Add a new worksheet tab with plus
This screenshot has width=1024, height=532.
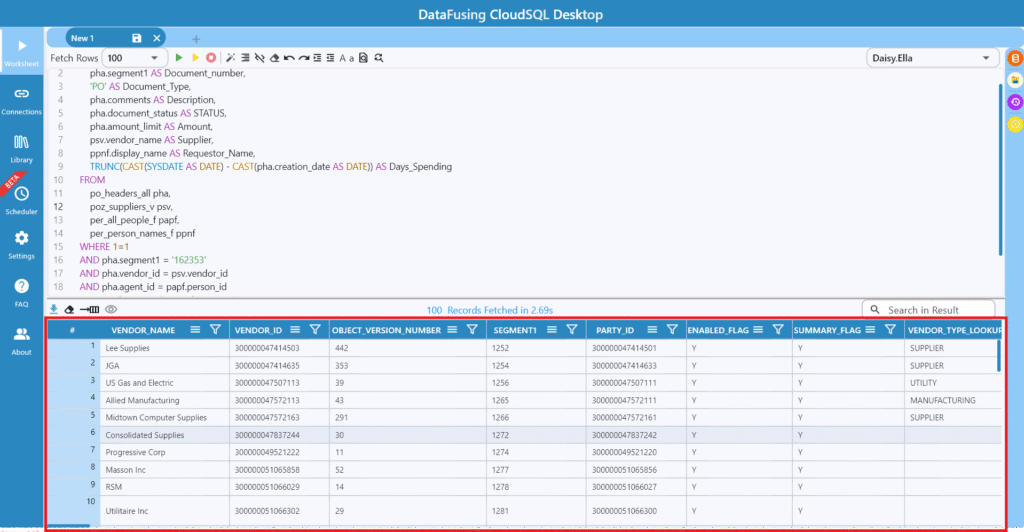click(196, 39)
